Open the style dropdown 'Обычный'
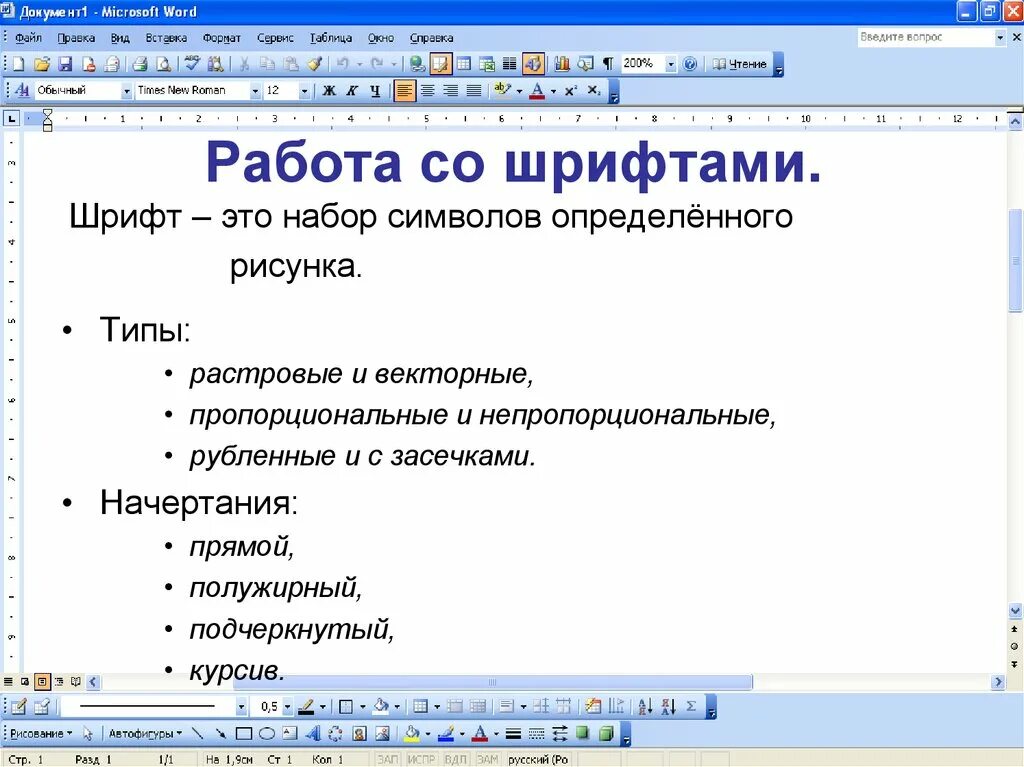This screenshot has height=767, width=1024. (127, 91)
